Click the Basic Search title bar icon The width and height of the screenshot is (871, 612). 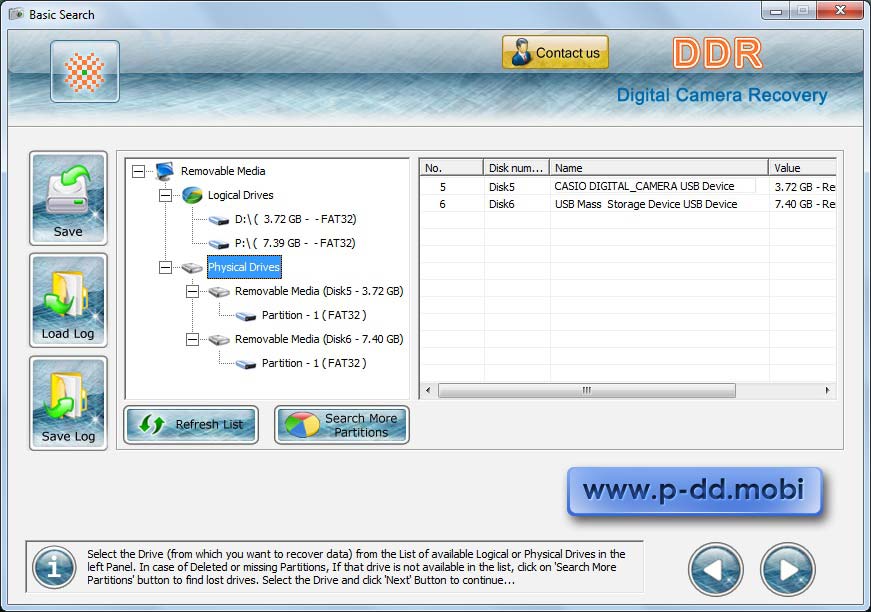(17, 14)
